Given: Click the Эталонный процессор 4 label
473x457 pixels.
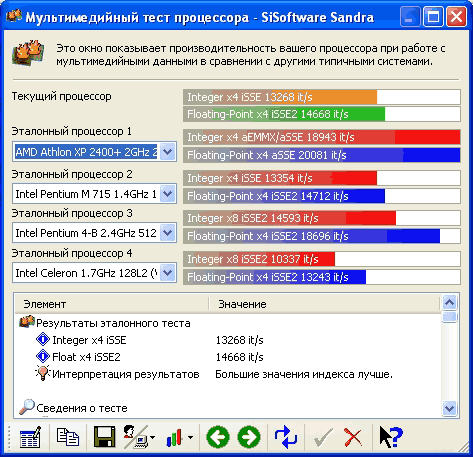Looking at the screenshot, I should click(x=72, y=253).
